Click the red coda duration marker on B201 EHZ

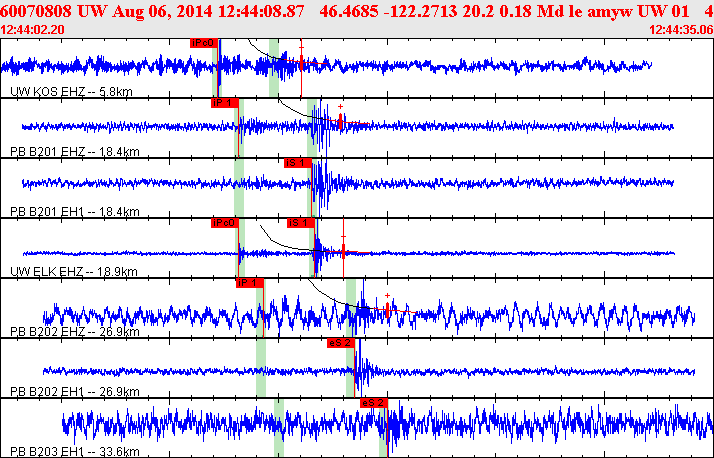tap(341, 122)
